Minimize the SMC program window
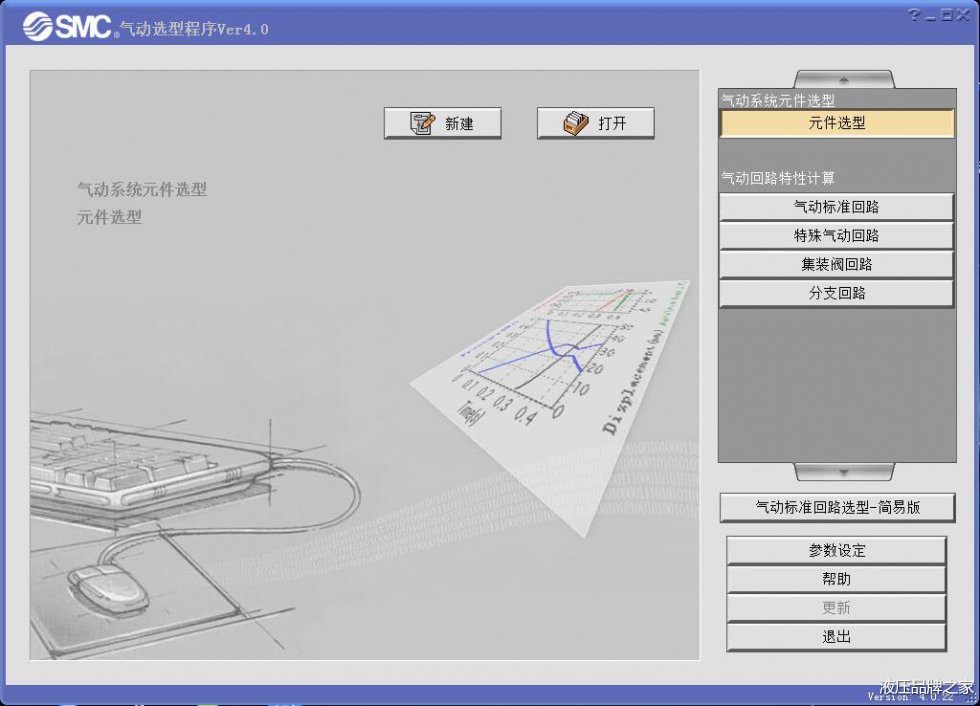This screenshot has width=980, height=706. tap(930, 15)
